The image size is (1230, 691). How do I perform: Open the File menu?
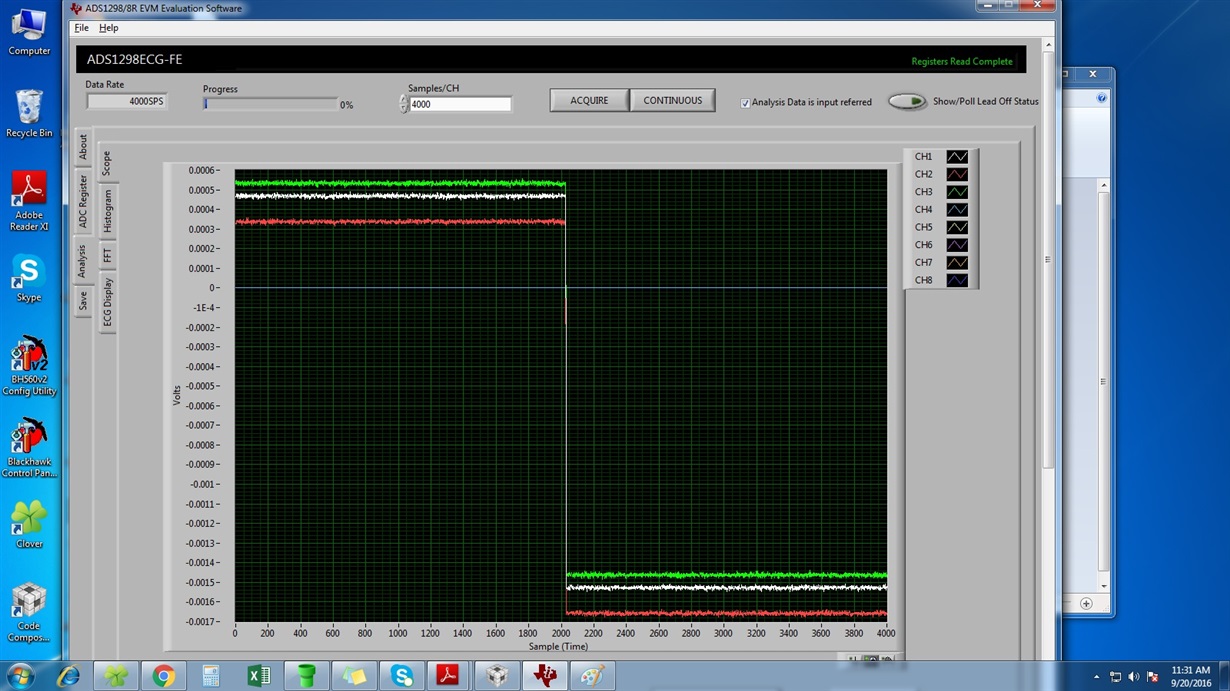[x=82, y=28]
